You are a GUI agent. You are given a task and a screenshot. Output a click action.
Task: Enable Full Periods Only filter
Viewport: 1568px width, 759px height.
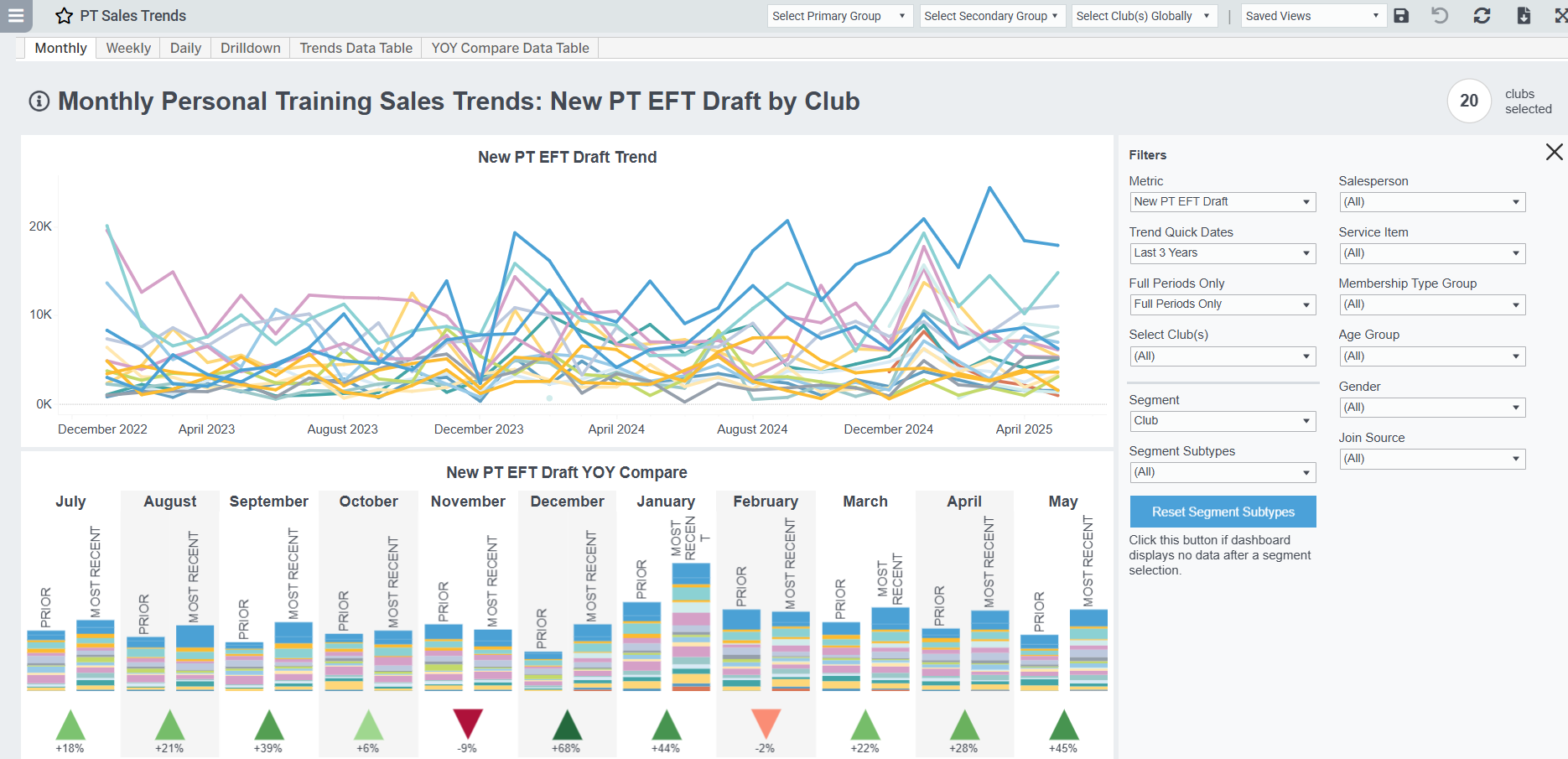1223,304
